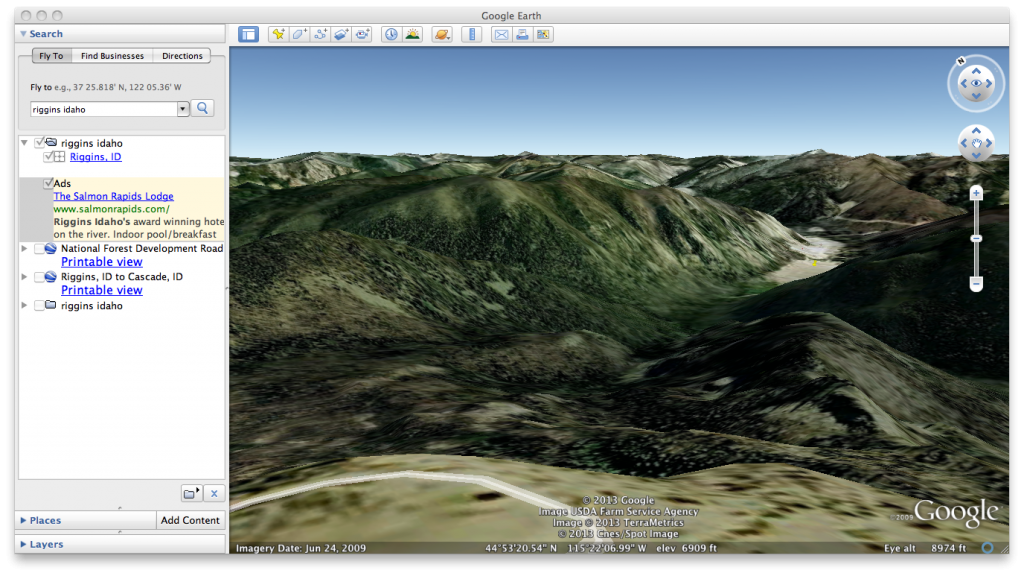Add an image overlay icon

[x=341, y=35]
